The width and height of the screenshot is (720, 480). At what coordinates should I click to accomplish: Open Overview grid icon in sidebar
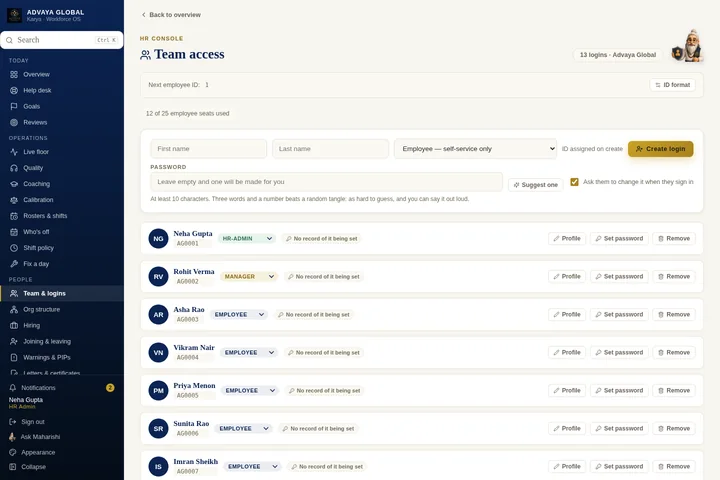[14, 74]
